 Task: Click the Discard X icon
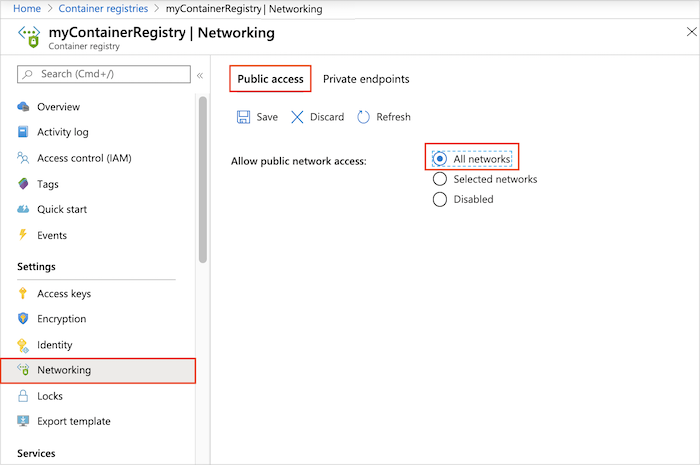tap(297, 117)
